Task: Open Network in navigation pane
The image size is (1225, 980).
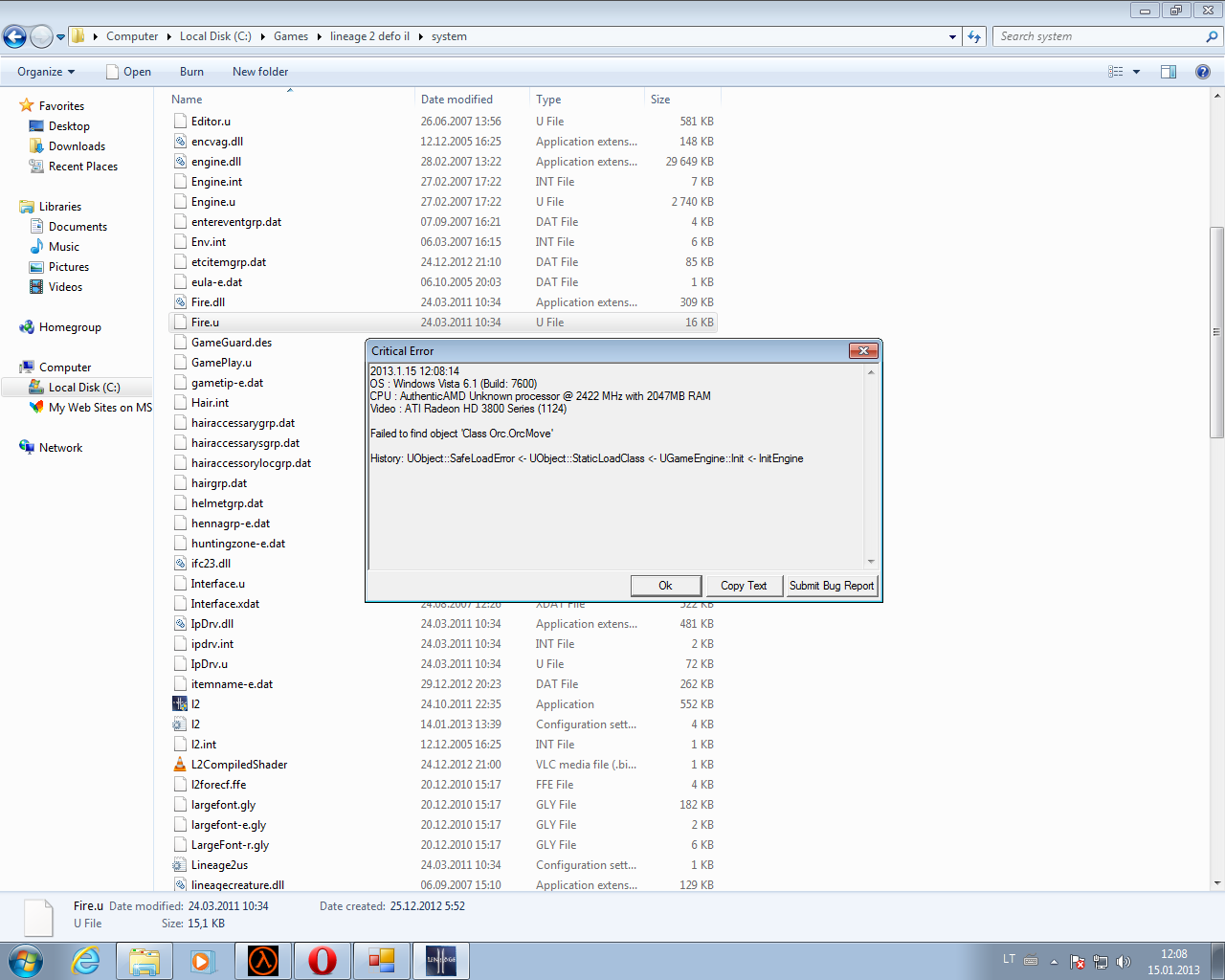Action: [60, 448]
